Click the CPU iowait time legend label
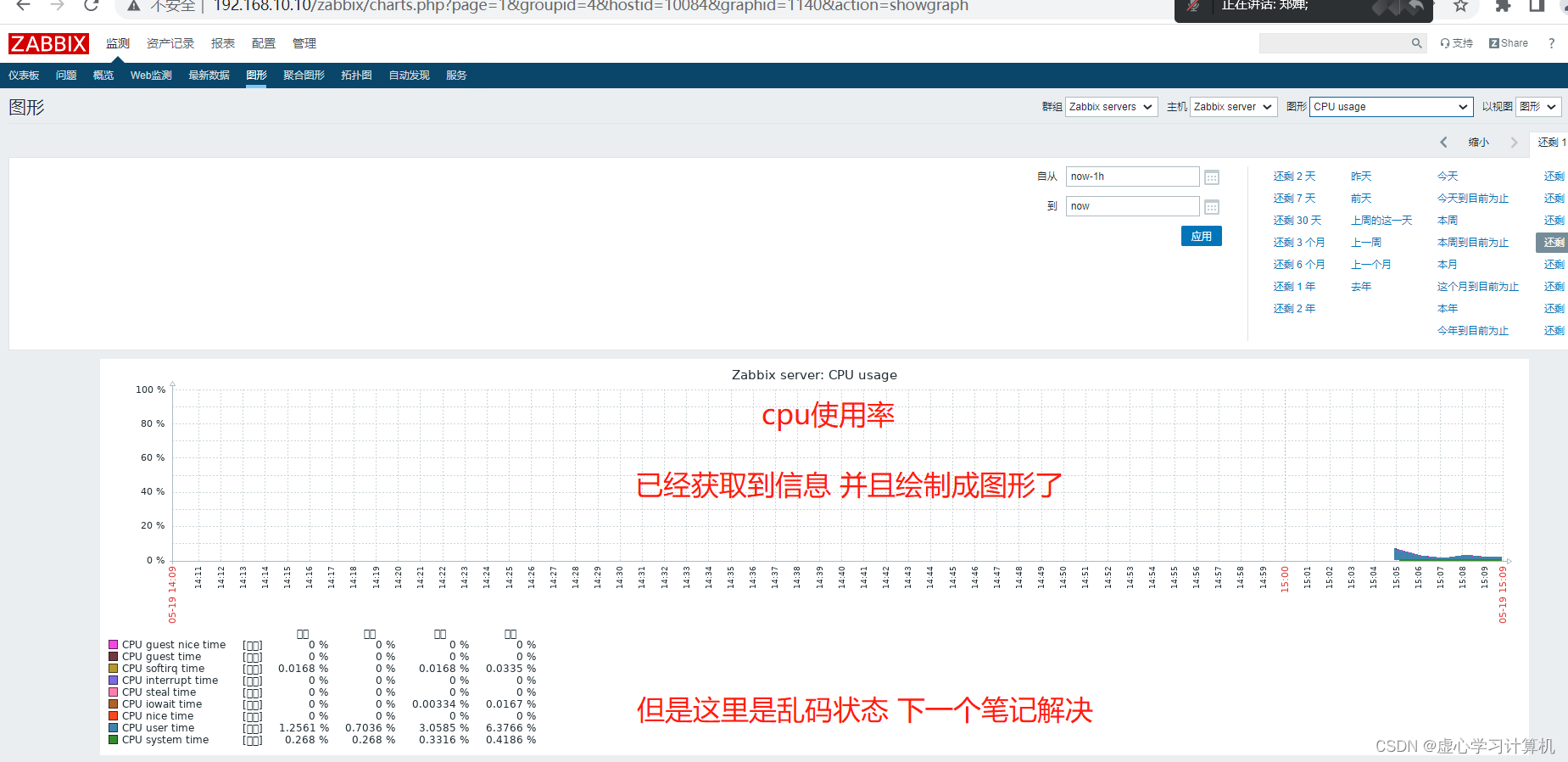 [x=162, y=704]
